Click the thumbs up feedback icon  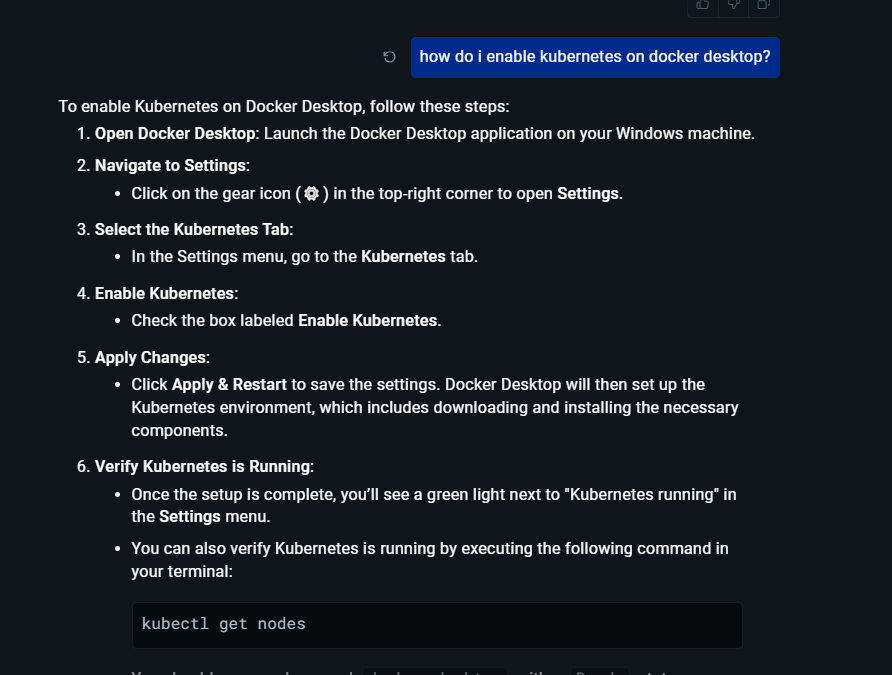[x=703, y=5]
